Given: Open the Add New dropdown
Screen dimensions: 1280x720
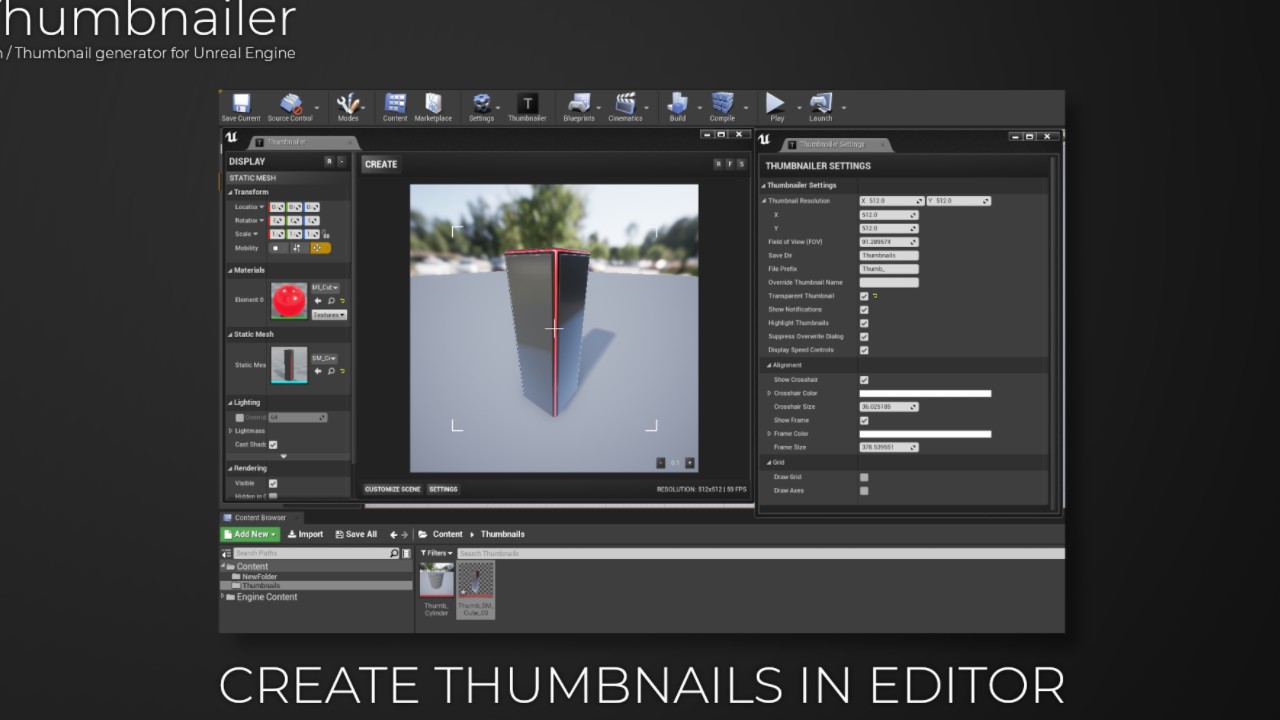Looking at the screenshot, I should (249, 534).
